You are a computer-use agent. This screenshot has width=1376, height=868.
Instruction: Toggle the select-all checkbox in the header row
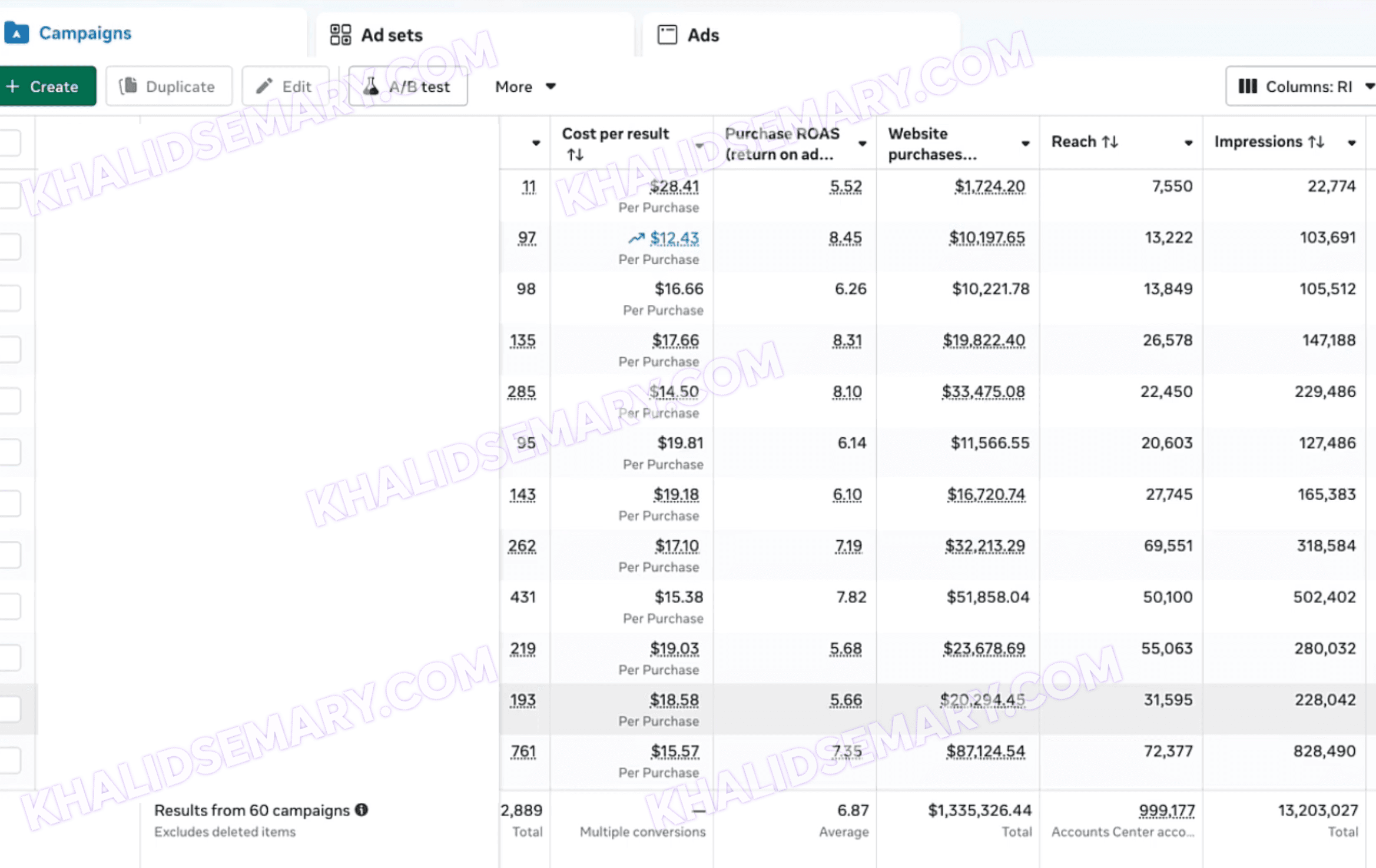[x=10, y=143]
